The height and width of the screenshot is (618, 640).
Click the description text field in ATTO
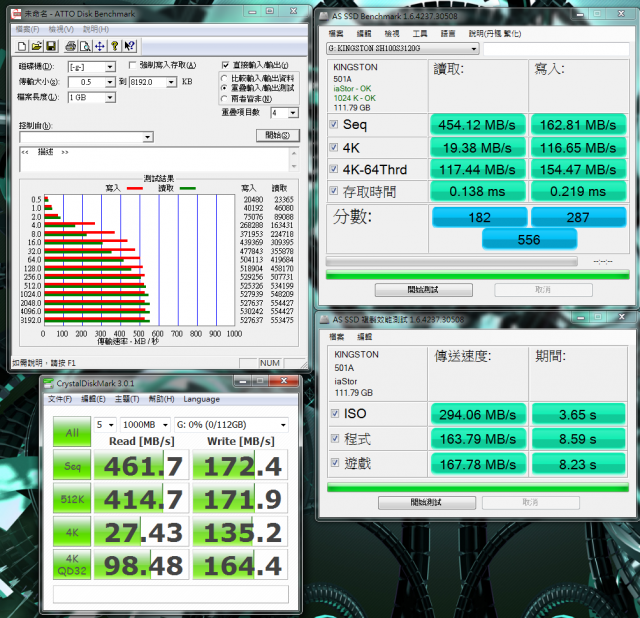[x=154, y=160]
